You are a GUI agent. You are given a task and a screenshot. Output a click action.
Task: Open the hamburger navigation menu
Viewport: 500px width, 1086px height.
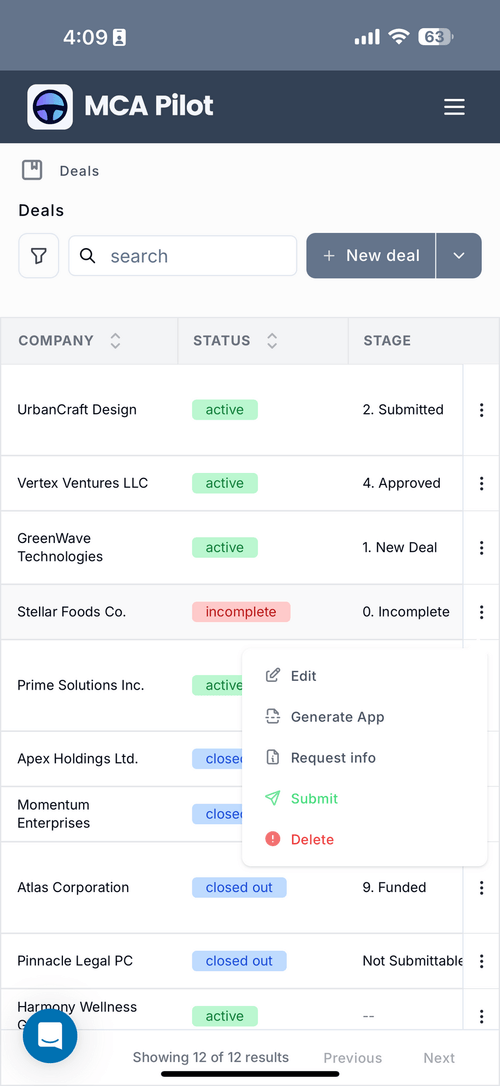click(x=454, y=107)
